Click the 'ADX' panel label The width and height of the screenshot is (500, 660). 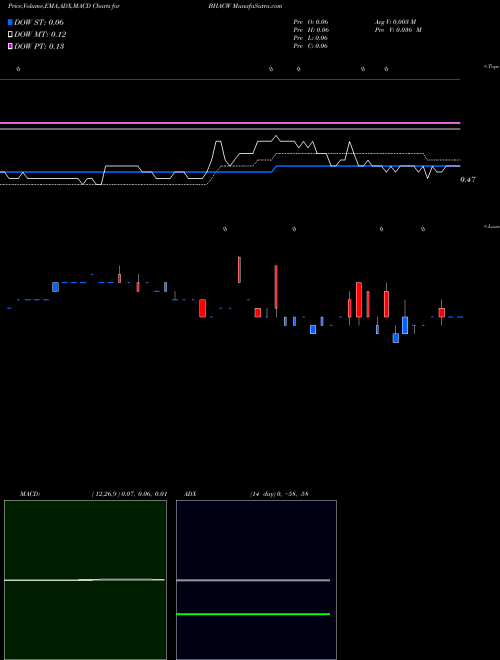coord(190,494)
